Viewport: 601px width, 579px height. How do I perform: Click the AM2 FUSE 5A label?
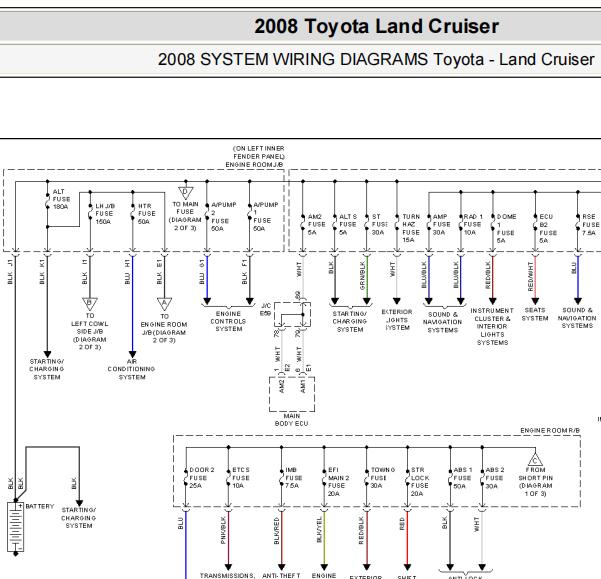tap(317, 224)
